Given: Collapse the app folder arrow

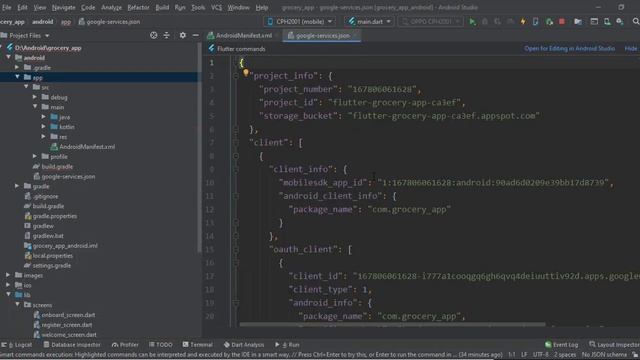Looking at the screenshot, I should coord(17,77).
